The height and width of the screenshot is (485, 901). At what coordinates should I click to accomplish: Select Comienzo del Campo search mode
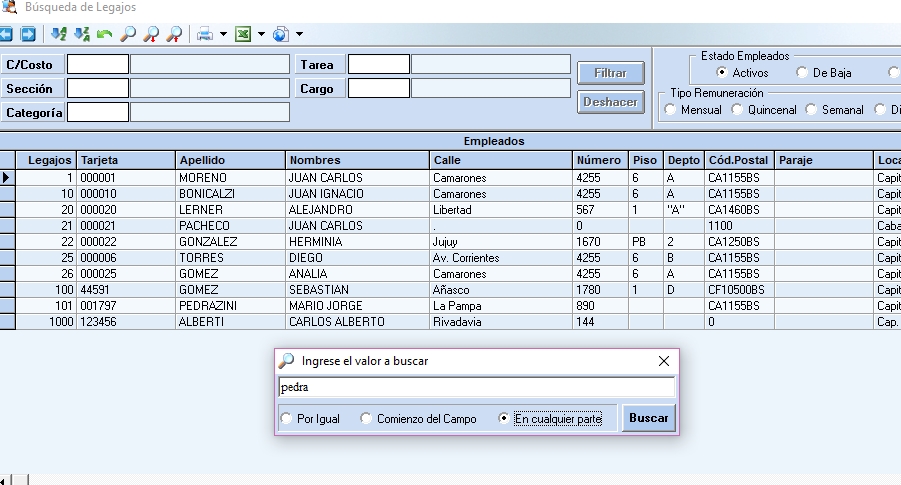pyautogui.click(x=366, y=418)
